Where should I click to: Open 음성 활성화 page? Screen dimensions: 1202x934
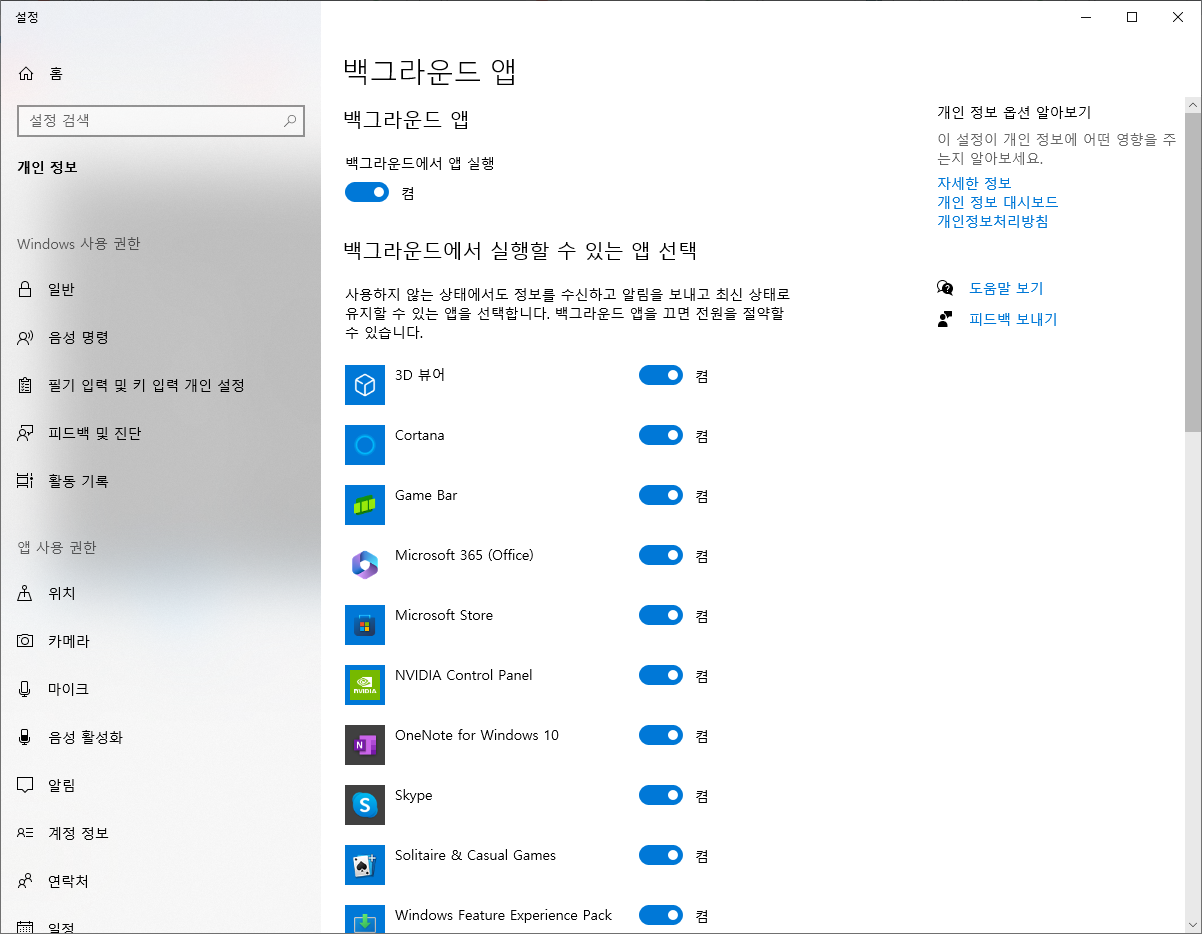pos(160,738)
